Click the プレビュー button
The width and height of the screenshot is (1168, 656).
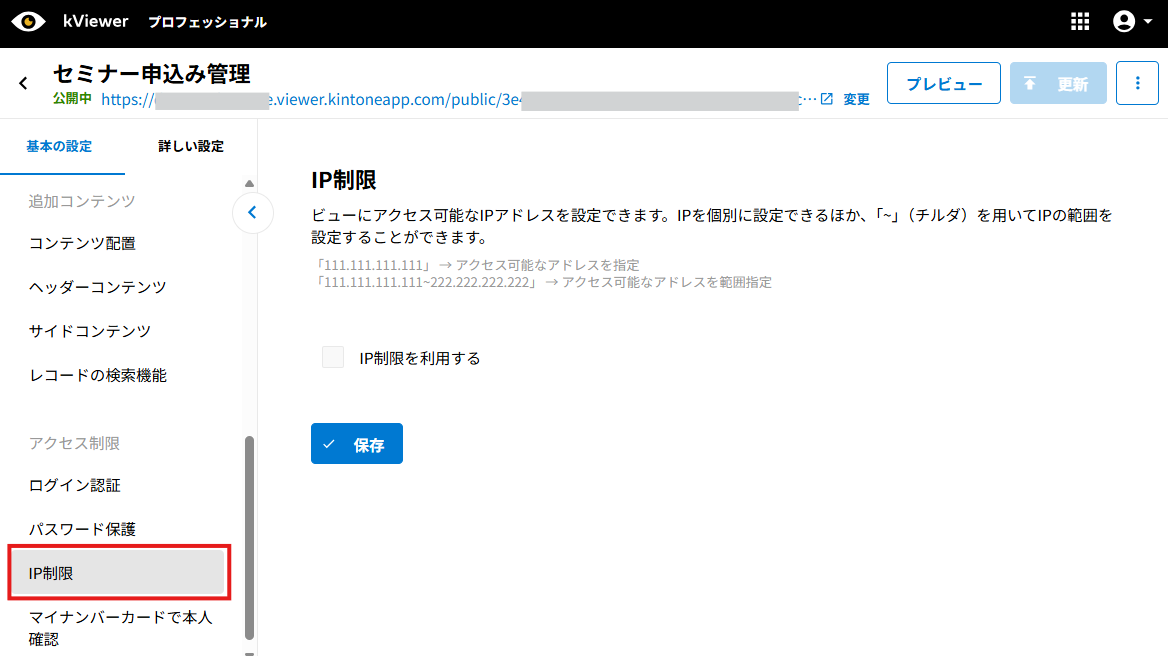944,83
